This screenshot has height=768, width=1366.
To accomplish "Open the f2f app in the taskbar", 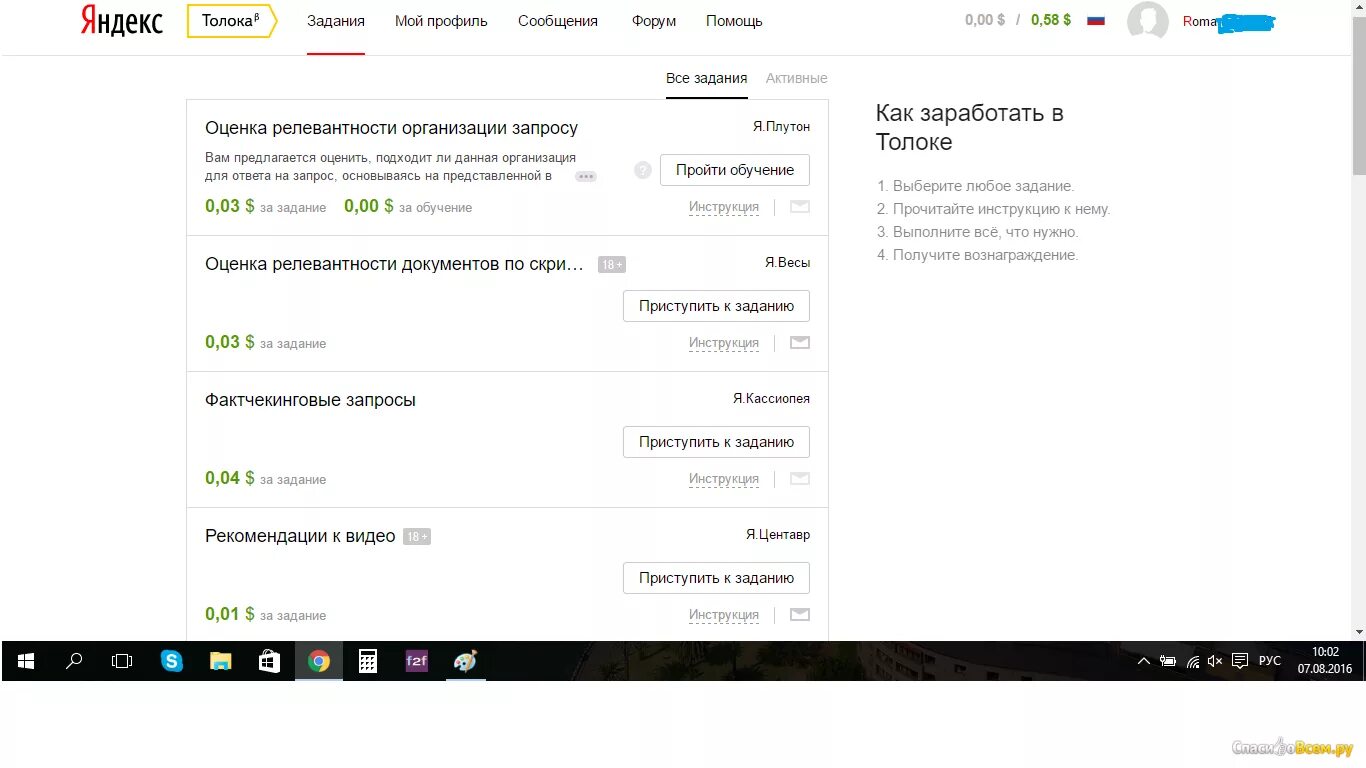I will click(x=417, y=661).
